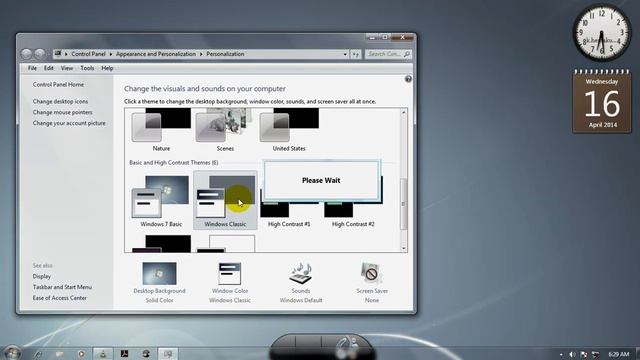
Task: Click Appearance and Personalization breadcrumb
Action: pos(156,54)
